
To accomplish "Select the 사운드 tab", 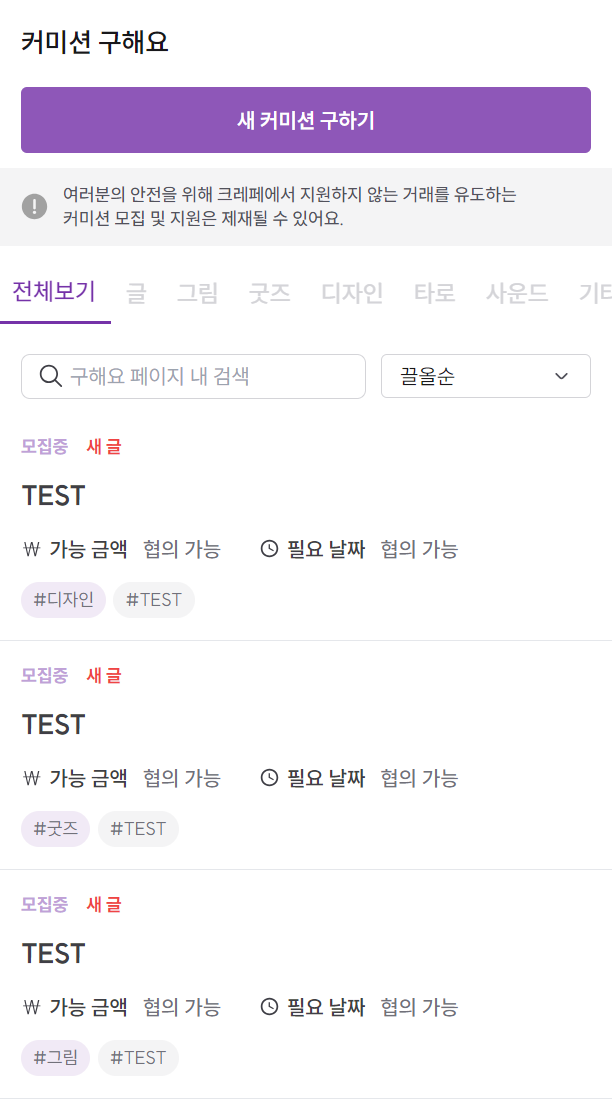I will pyautogui.click(x=517, y=293).
